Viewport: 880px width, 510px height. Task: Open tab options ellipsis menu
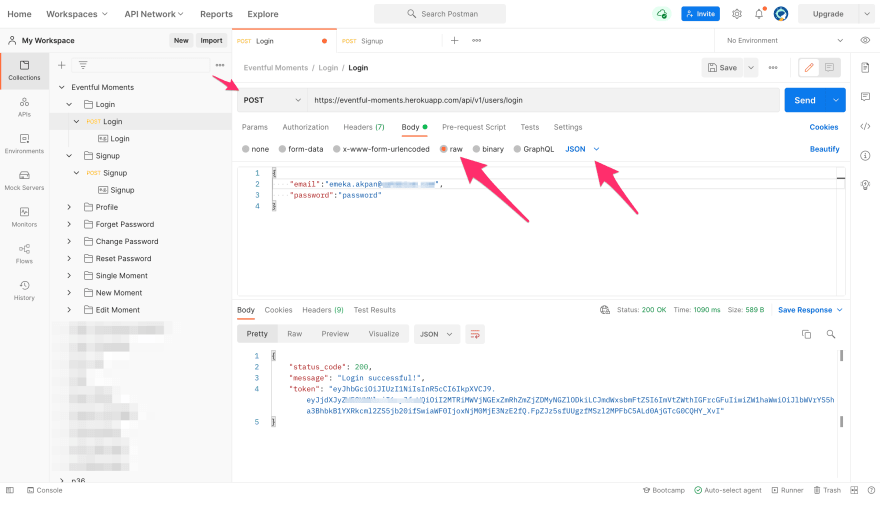click(476, 40)
